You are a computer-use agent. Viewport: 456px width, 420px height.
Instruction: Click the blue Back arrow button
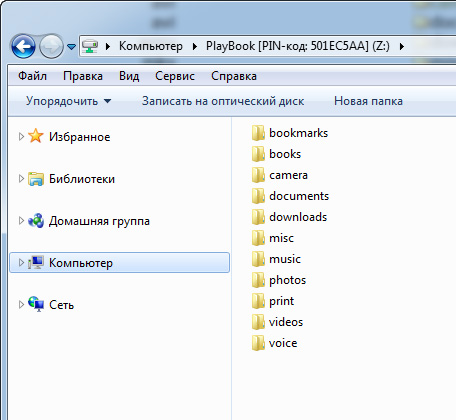[x=23, y=46]
